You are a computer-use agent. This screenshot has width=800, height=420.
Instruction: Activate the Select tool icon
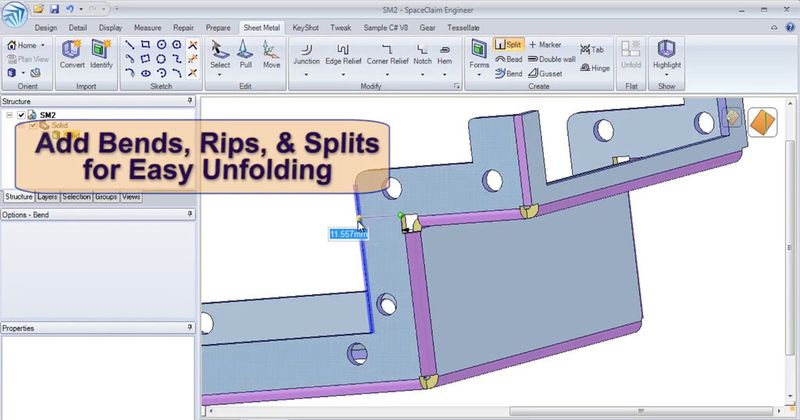click(219, 50)
